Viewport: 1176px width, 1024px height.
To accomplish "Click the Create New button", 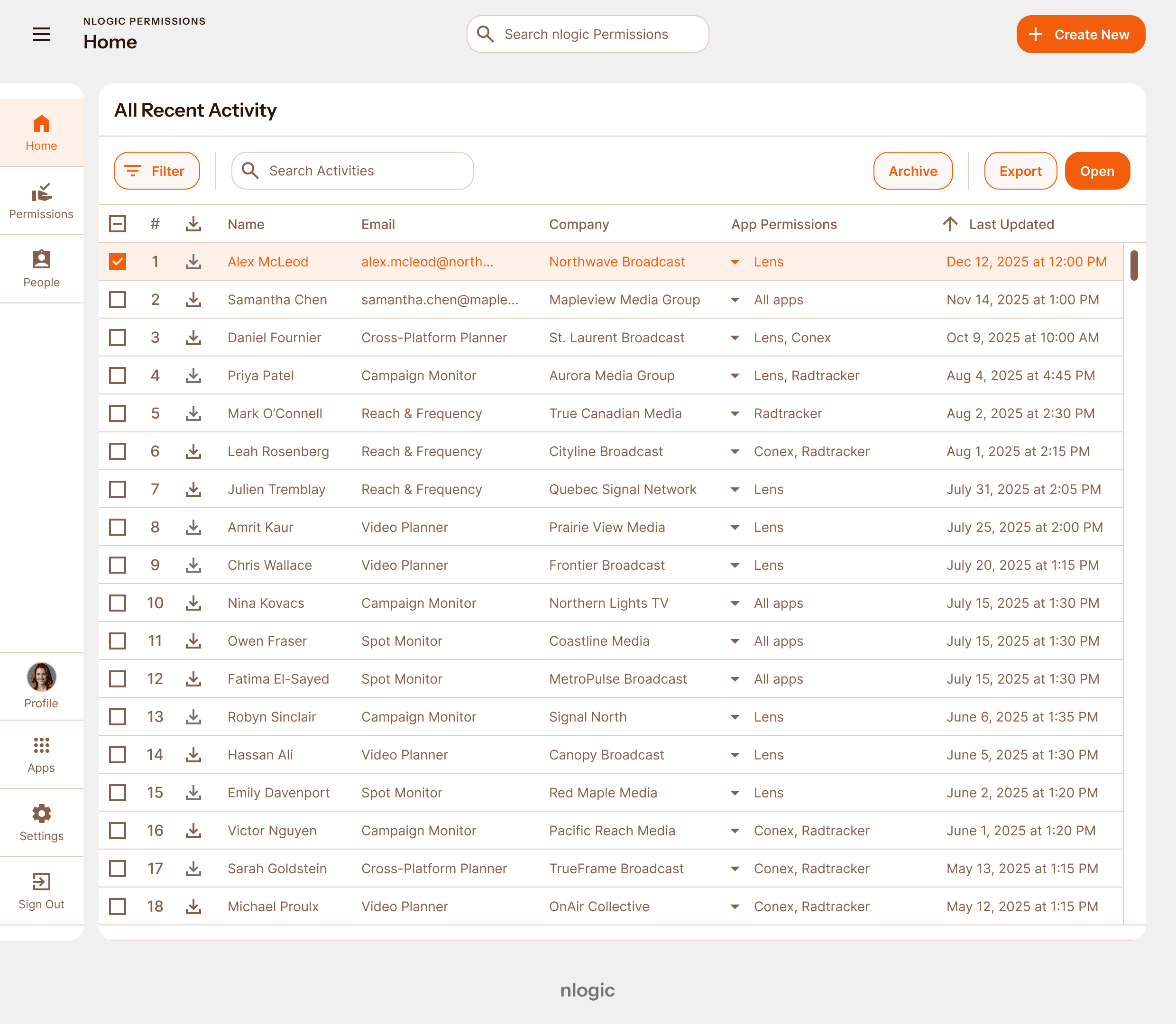I will click(1080, 34).
